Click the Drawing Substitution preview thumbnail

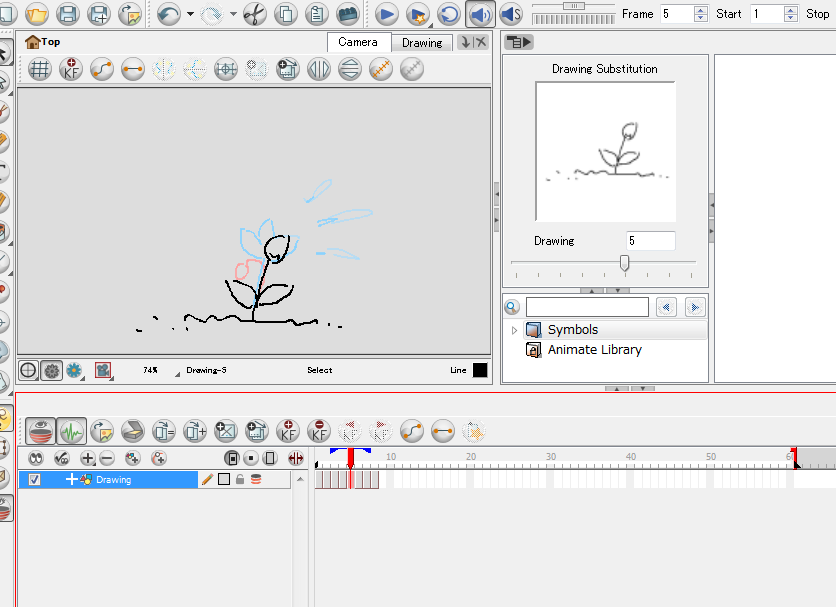pyautogui.click(x=605, y=151)
